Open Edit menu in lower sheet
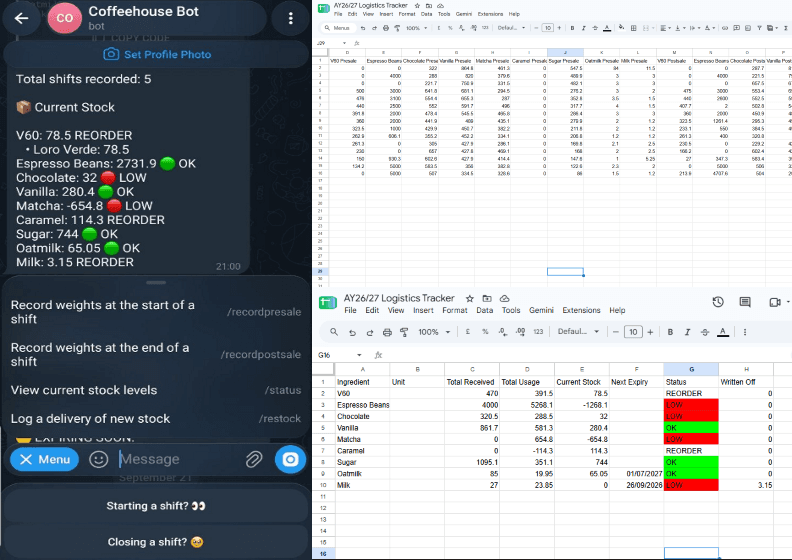This screenshot has height=560, width=792. pos(372,311)
